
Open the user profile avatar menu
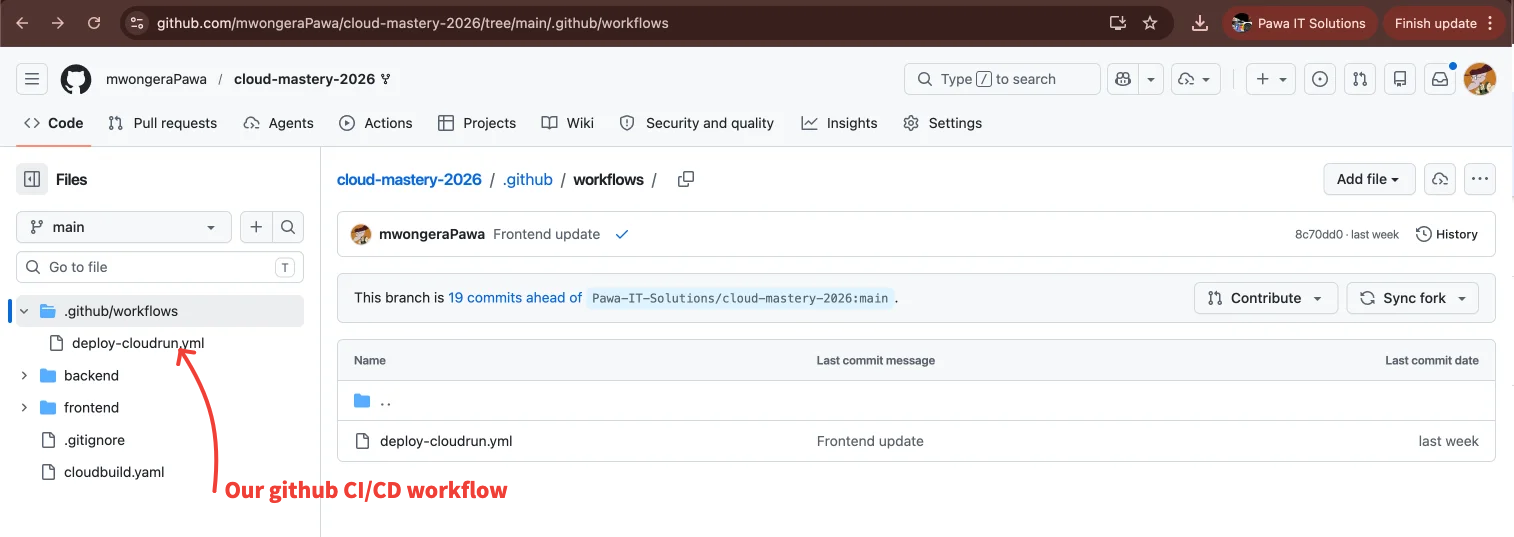coord(1480,79)
